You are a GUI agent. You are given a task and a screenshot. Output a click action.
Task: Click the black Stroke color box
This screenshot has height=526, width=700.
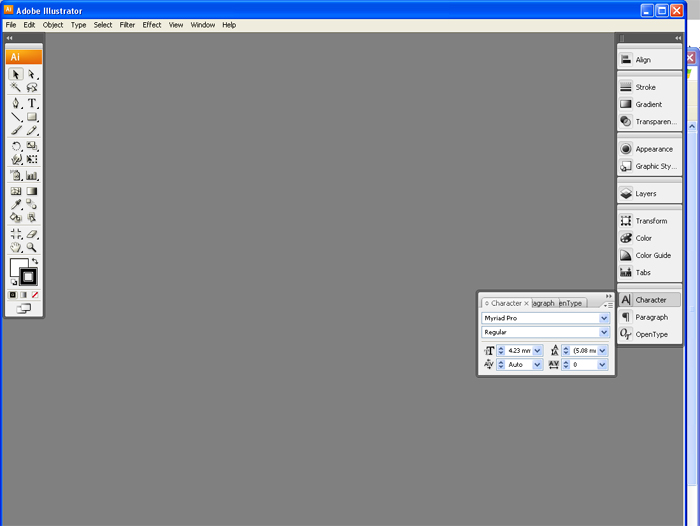[x=28, y=277]
